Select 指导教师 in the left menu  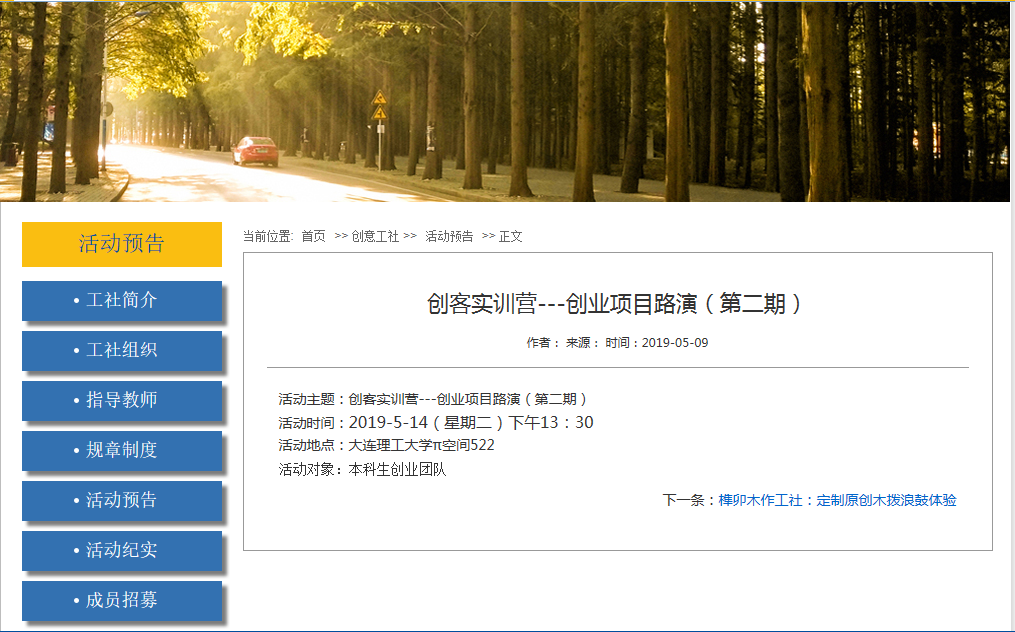click(x=121, y=400)
